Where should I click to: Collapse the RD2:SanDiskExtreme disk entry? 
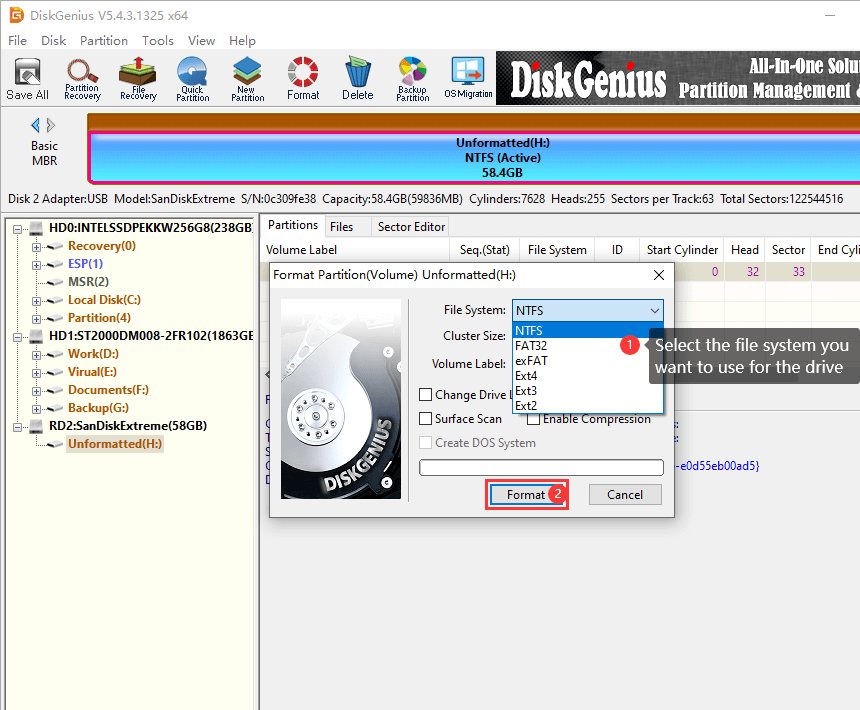(x=15, y=425)
